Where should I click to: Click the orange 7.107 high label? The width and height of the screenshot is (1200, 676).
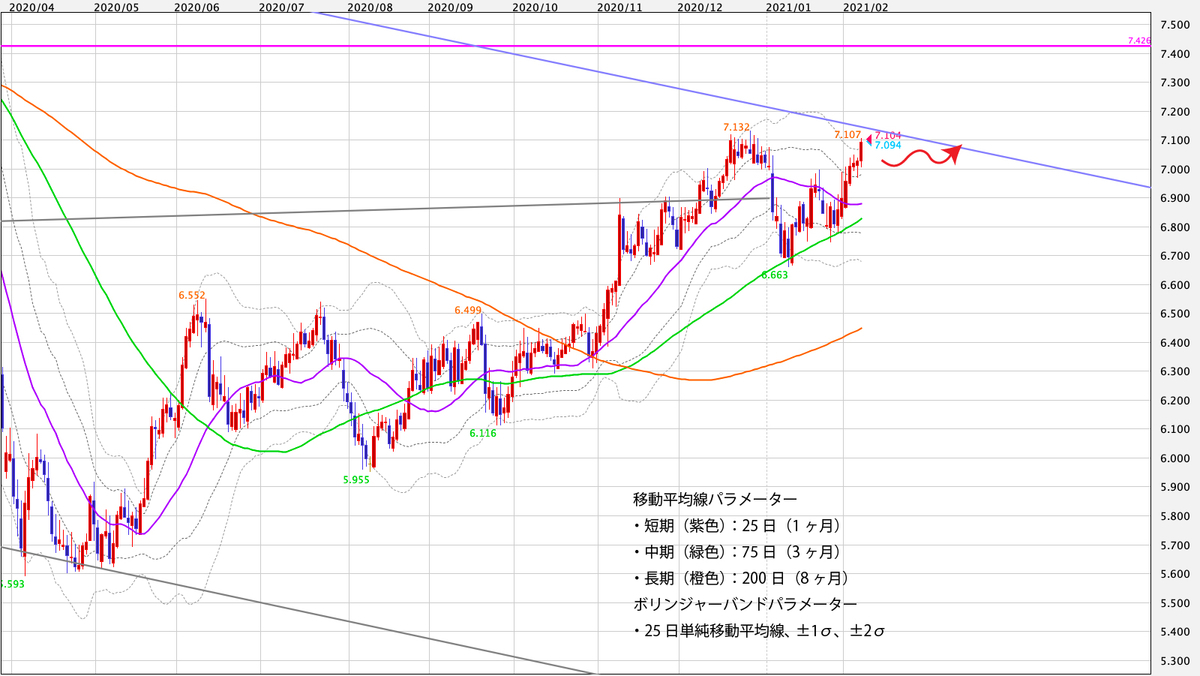tap(847, 133)
